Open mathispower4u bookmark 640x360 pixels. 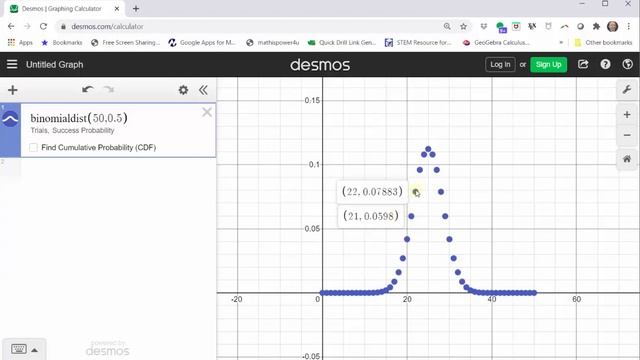273,42
